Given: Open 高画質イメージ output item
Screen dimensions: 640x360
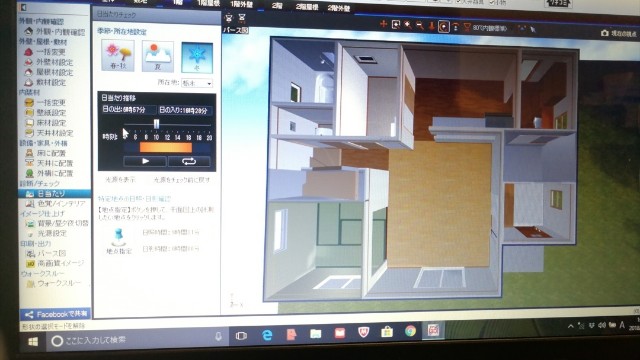Looking at the screenshot, I should coord(55,264).
